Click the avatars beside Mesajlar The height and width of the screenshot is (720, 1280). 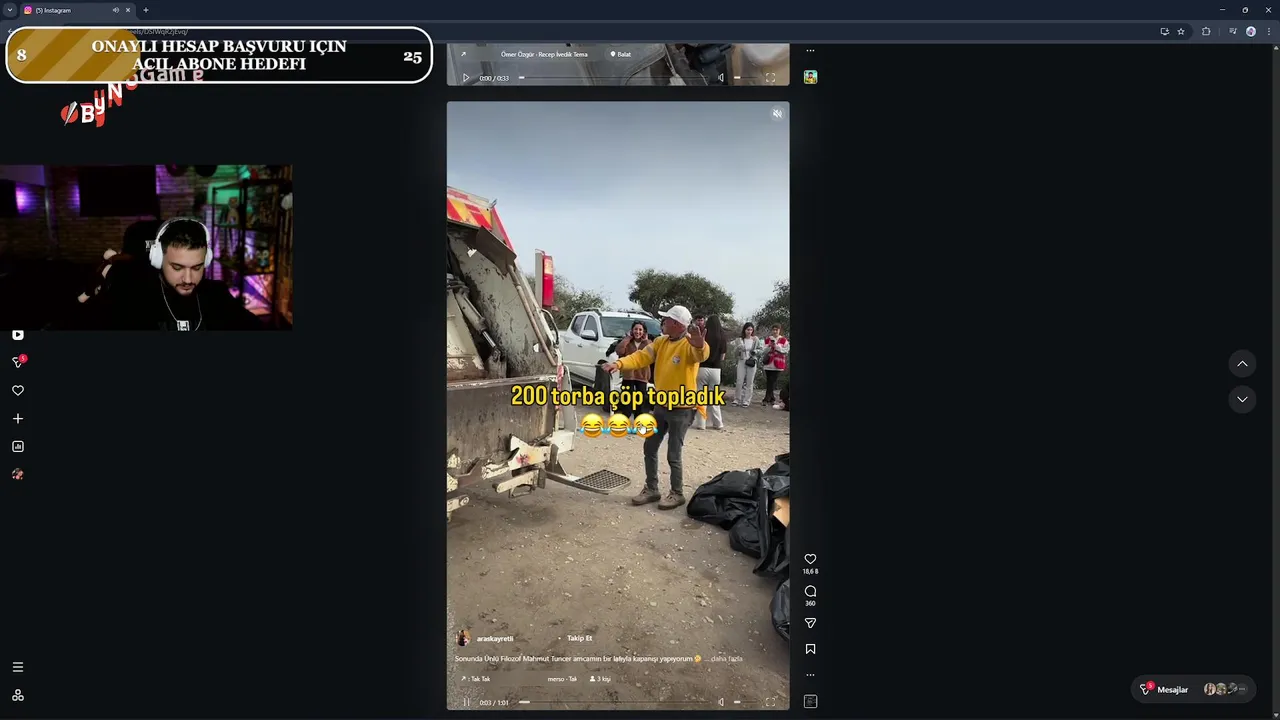click(1224, 689)
